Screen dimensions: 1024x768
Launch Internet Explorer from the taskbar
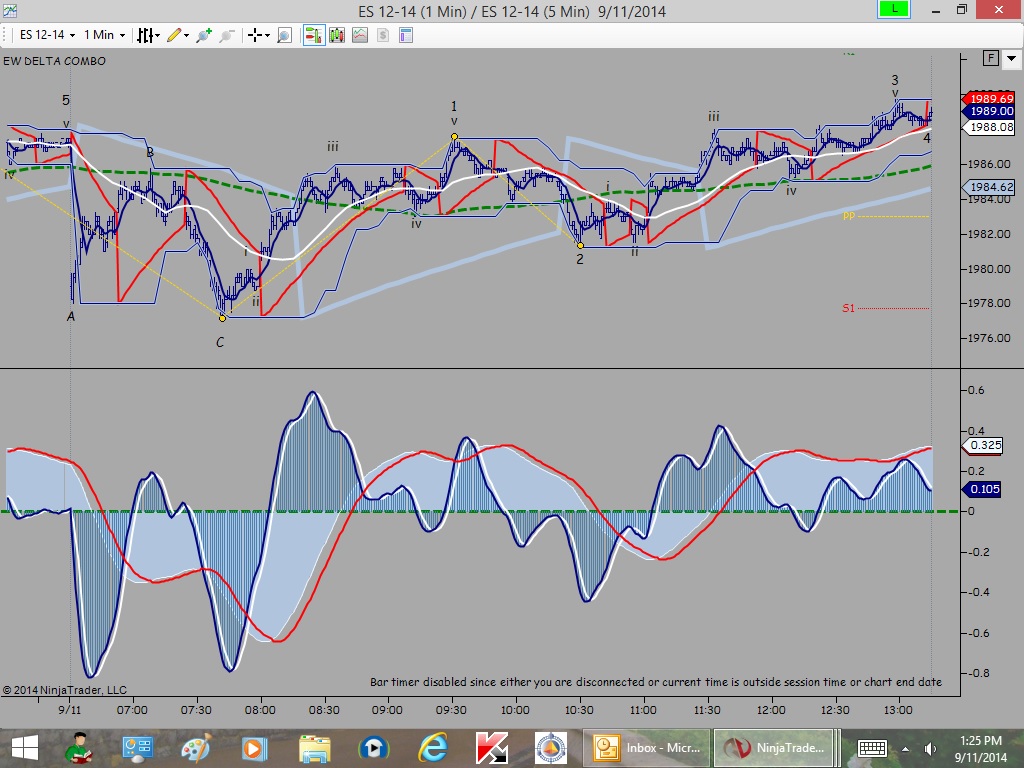(x=432, y=748)
